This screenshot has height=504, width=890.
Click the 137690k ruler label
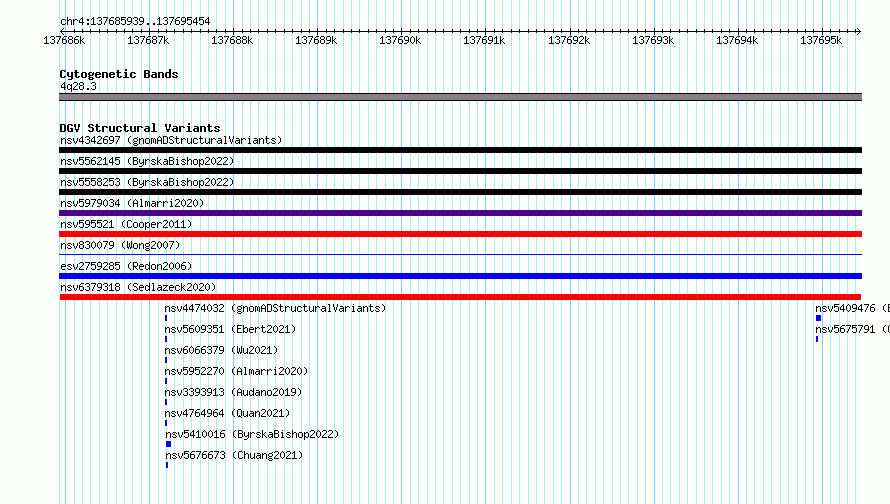pyautogui.click(x=400, y=40)
